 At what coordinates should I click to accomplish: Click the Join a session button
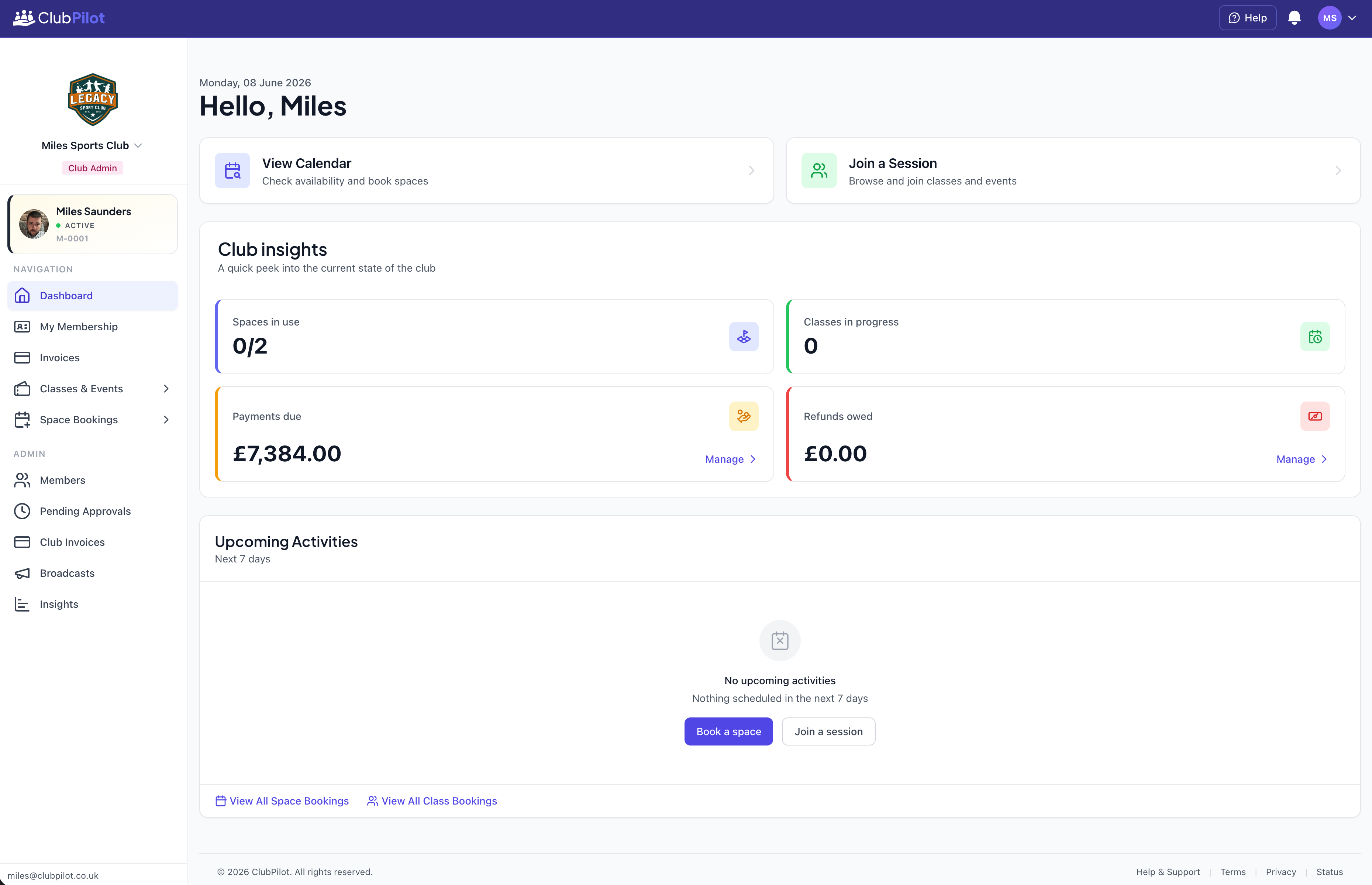tap(828, 731)
